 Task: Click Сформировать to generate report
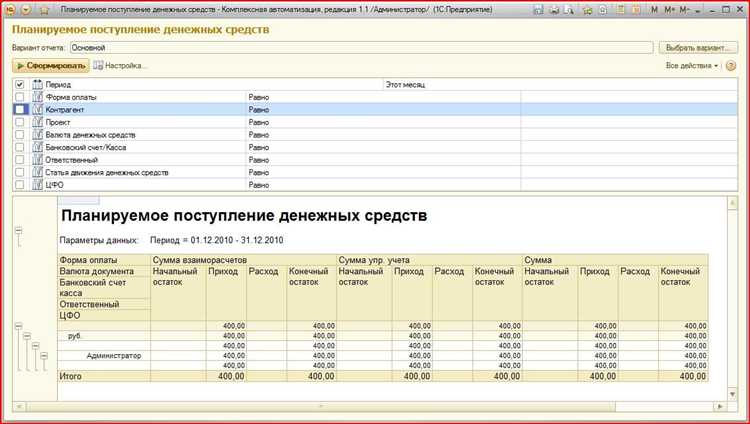[x=51, y=66]
